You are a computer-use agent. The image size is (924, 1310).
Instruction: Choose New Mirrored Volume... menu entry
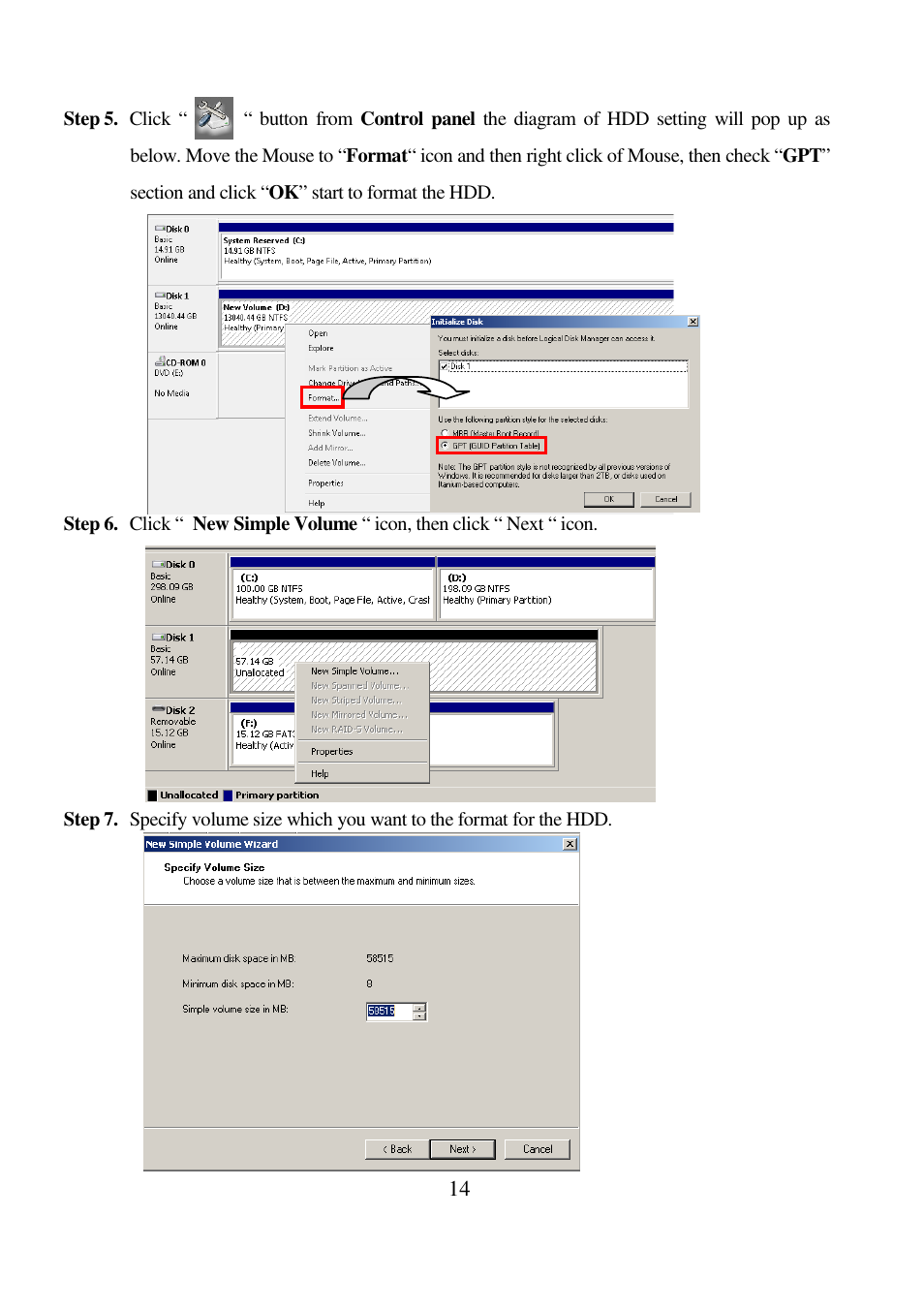pyautogui.click(x=359, y=714)
